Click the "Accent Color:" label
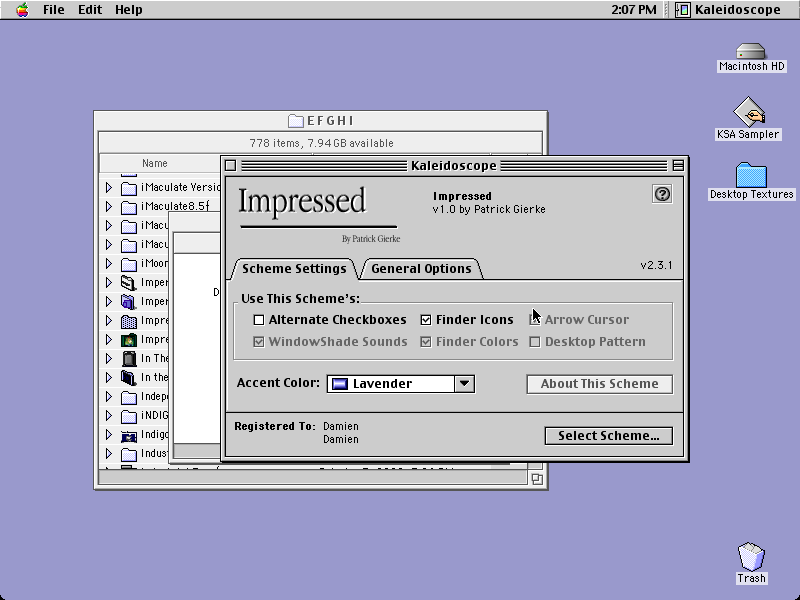 [279, 383]
